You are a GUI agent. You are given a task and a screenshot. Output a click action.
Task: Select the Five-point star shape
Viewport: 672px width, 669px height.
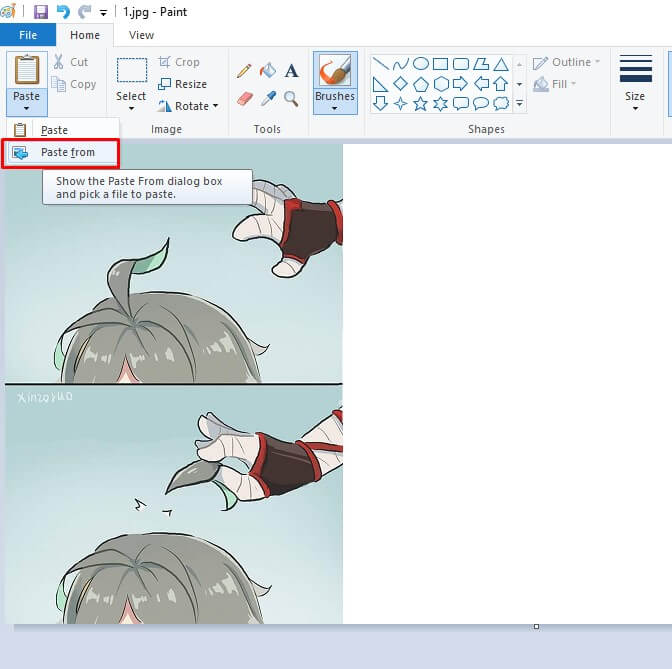(x=420, y=103)
